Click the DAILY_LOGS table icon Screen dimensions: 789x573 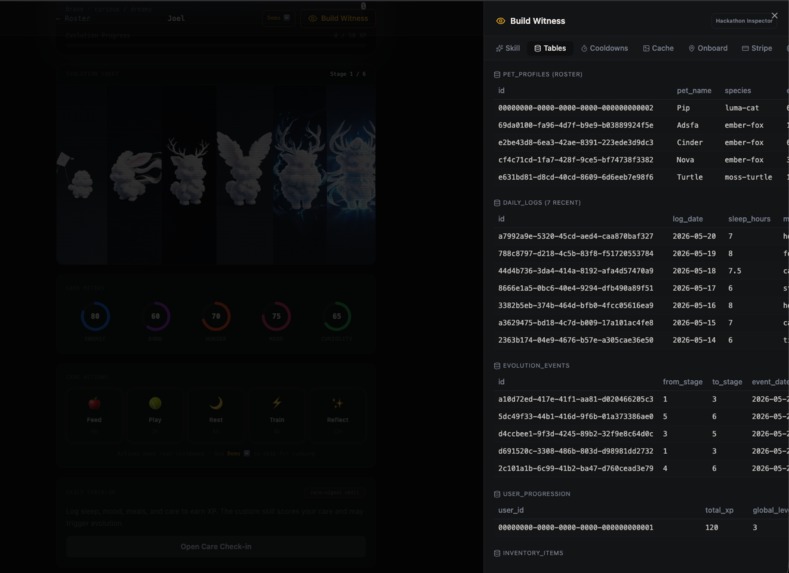497,203
